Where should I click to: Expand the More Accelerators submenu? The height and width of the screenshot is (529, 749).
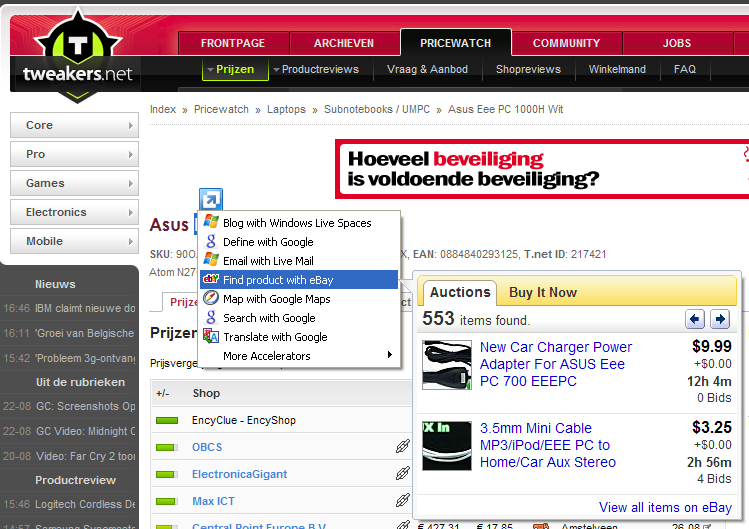(x=299, y=356)
